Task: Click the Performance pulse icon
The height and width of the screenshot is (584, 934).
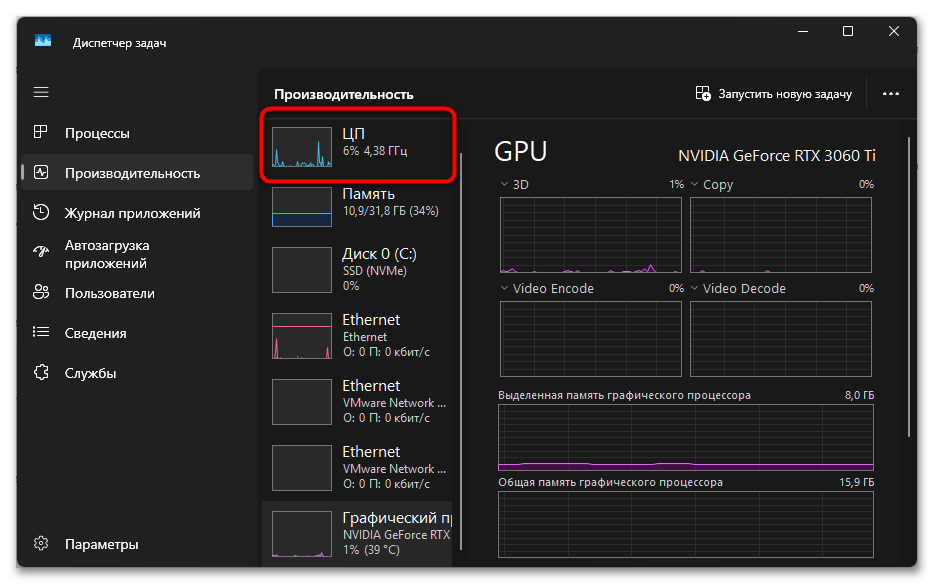Action: (41, 173)
